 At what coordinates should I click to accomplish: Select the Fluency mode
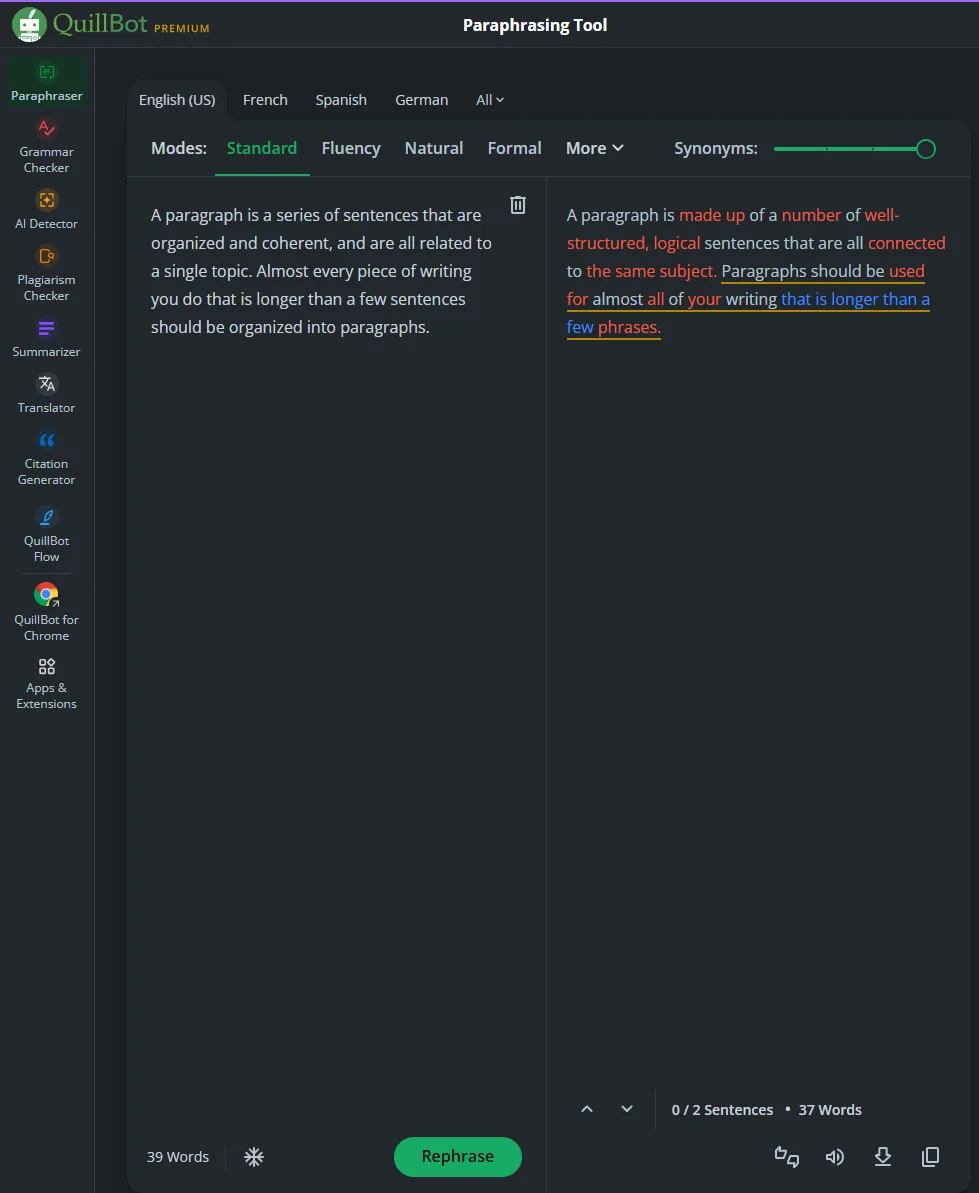[x=351, y=148]
